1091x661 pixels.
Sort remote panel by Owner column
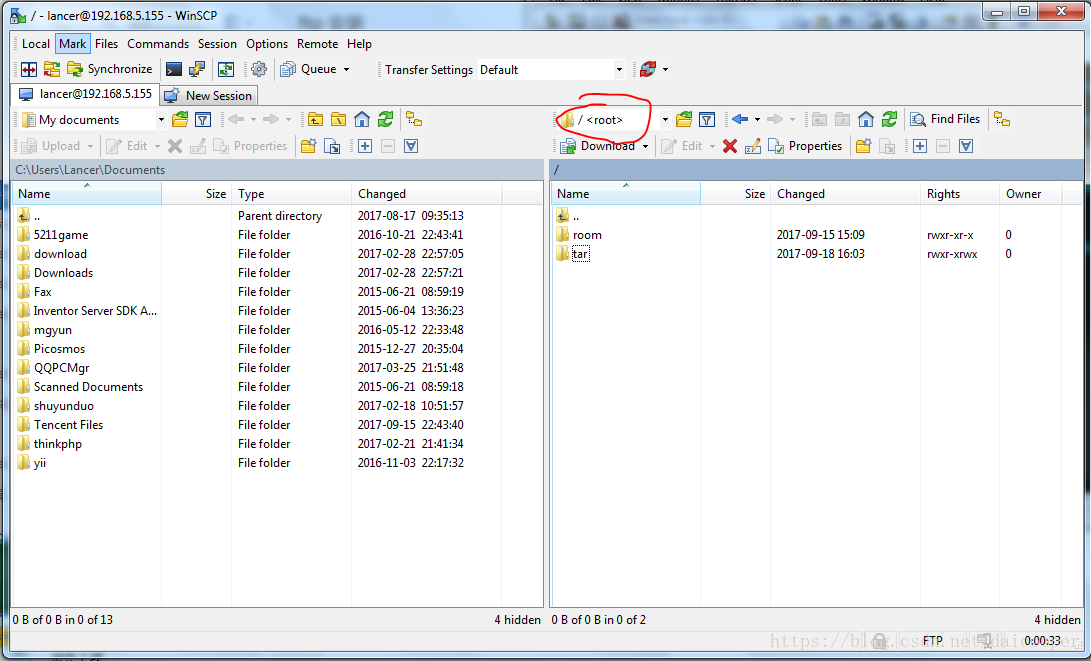point(1030,193)
